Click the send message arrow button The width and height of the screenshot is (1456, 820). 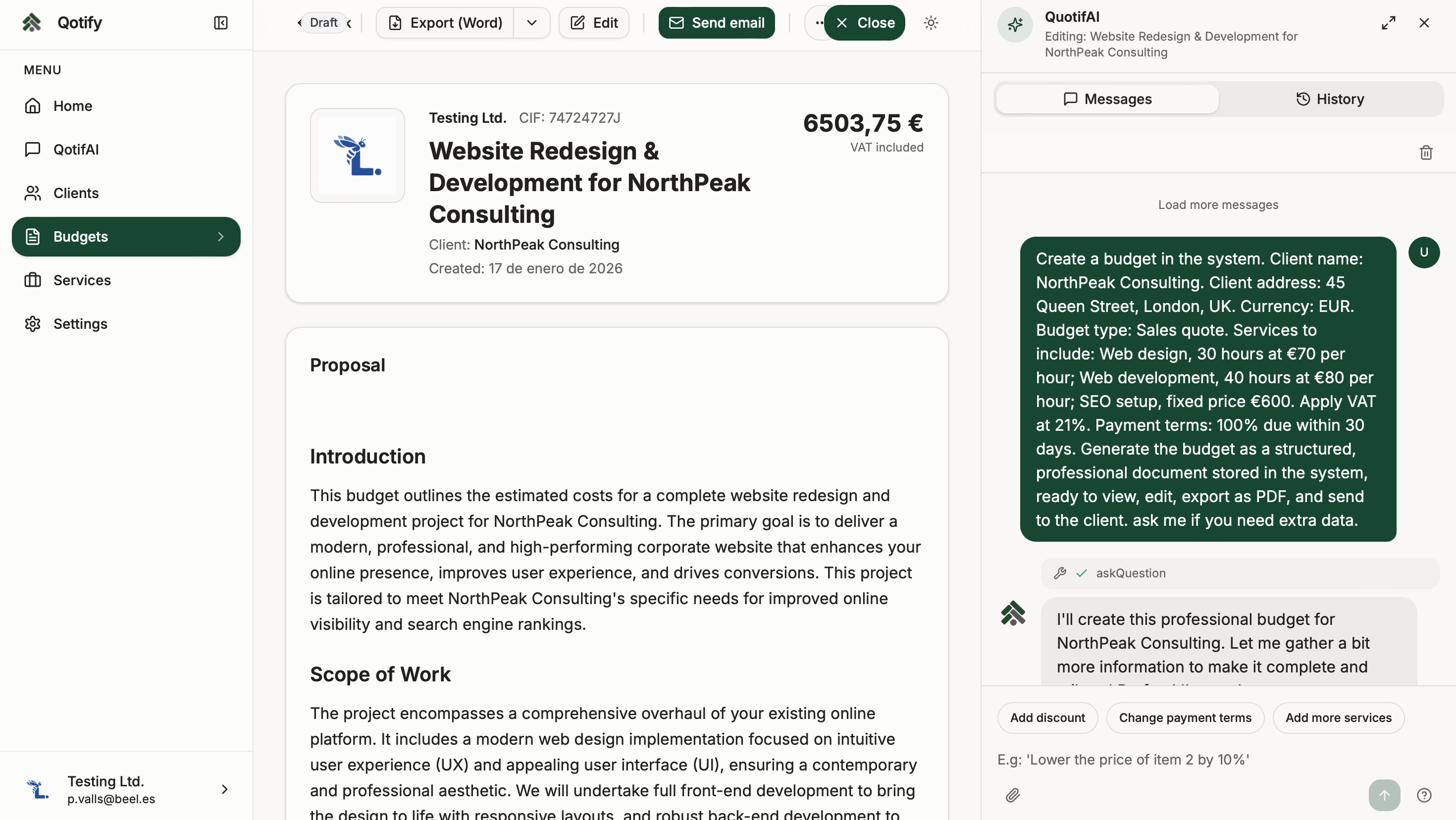[x=1384, y=795]
